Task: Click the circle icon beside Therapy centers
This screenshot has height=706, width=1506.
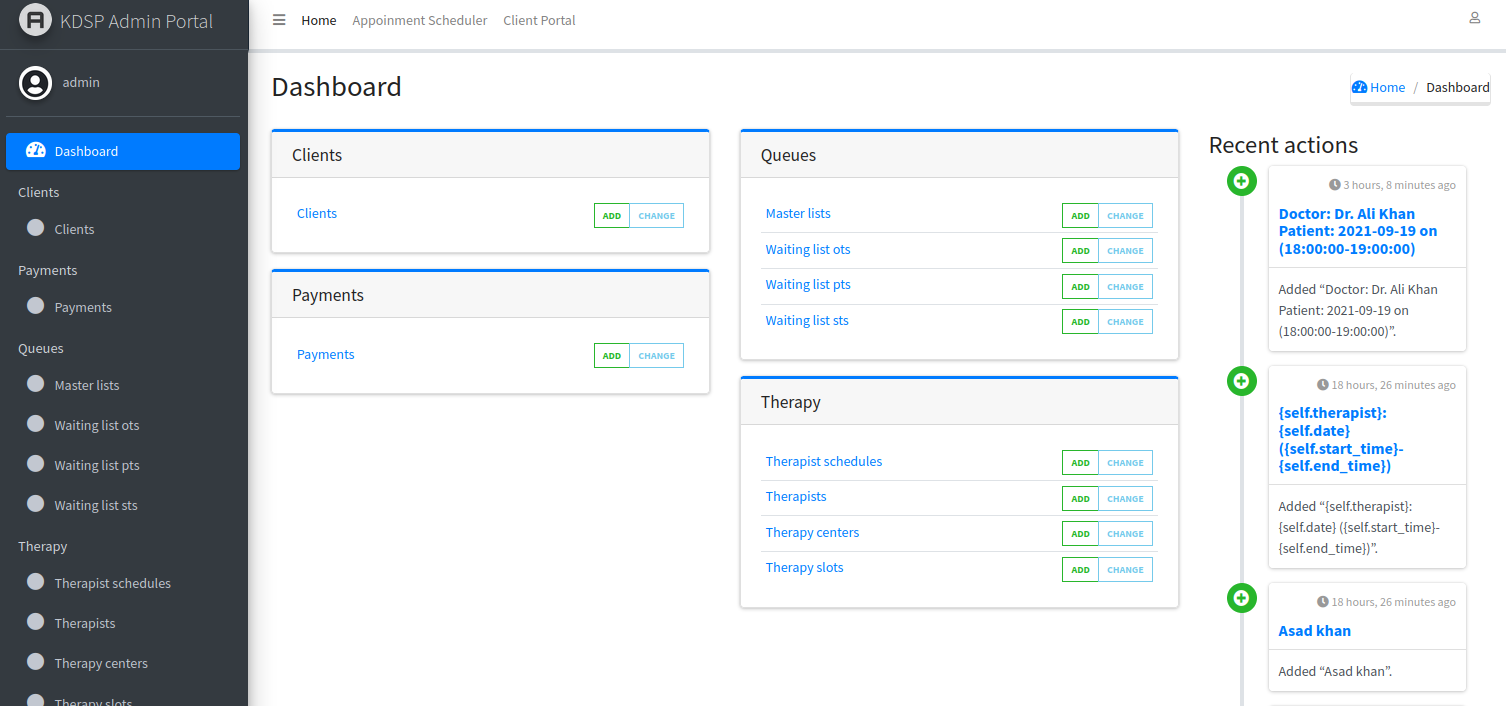Action: (x=36, y=662)
